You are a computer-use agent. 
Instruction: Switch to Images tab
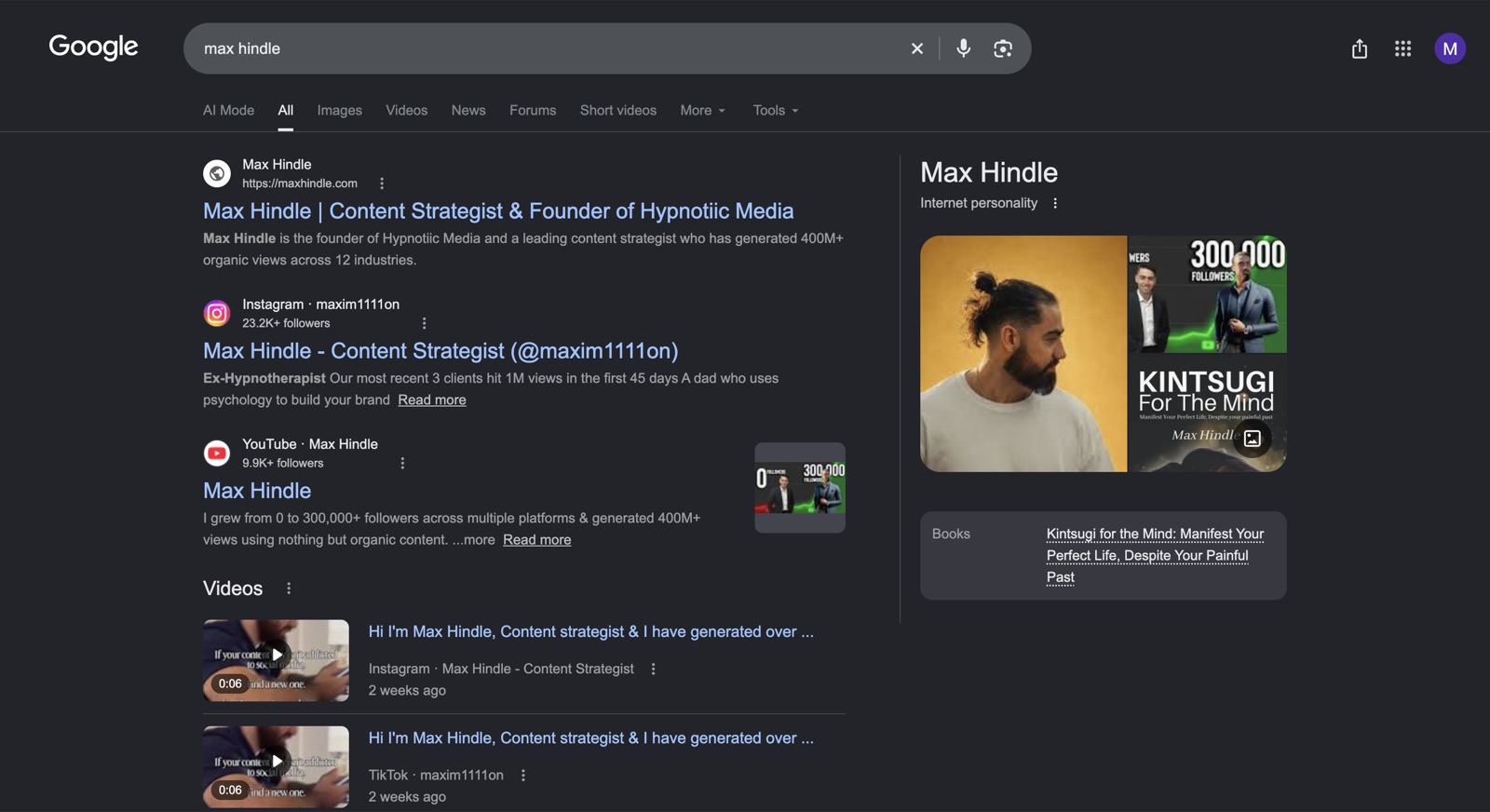coord(339,110)
